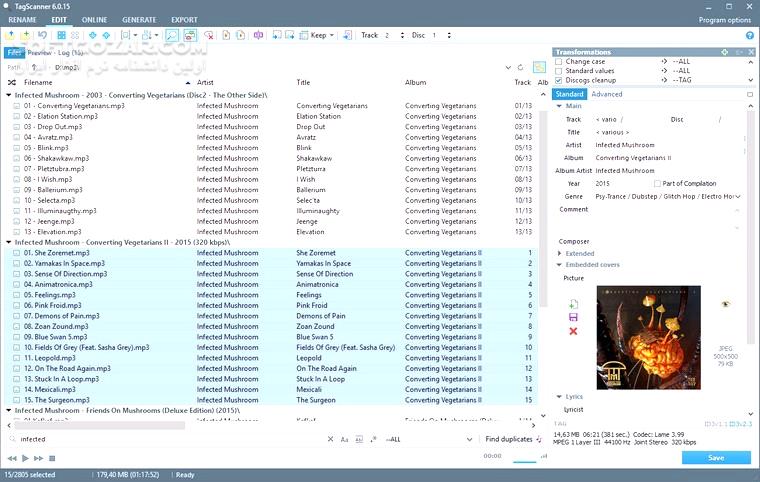760x482 pixels.
Task: Expand the Extended tag section
Action: click(559, 253)
